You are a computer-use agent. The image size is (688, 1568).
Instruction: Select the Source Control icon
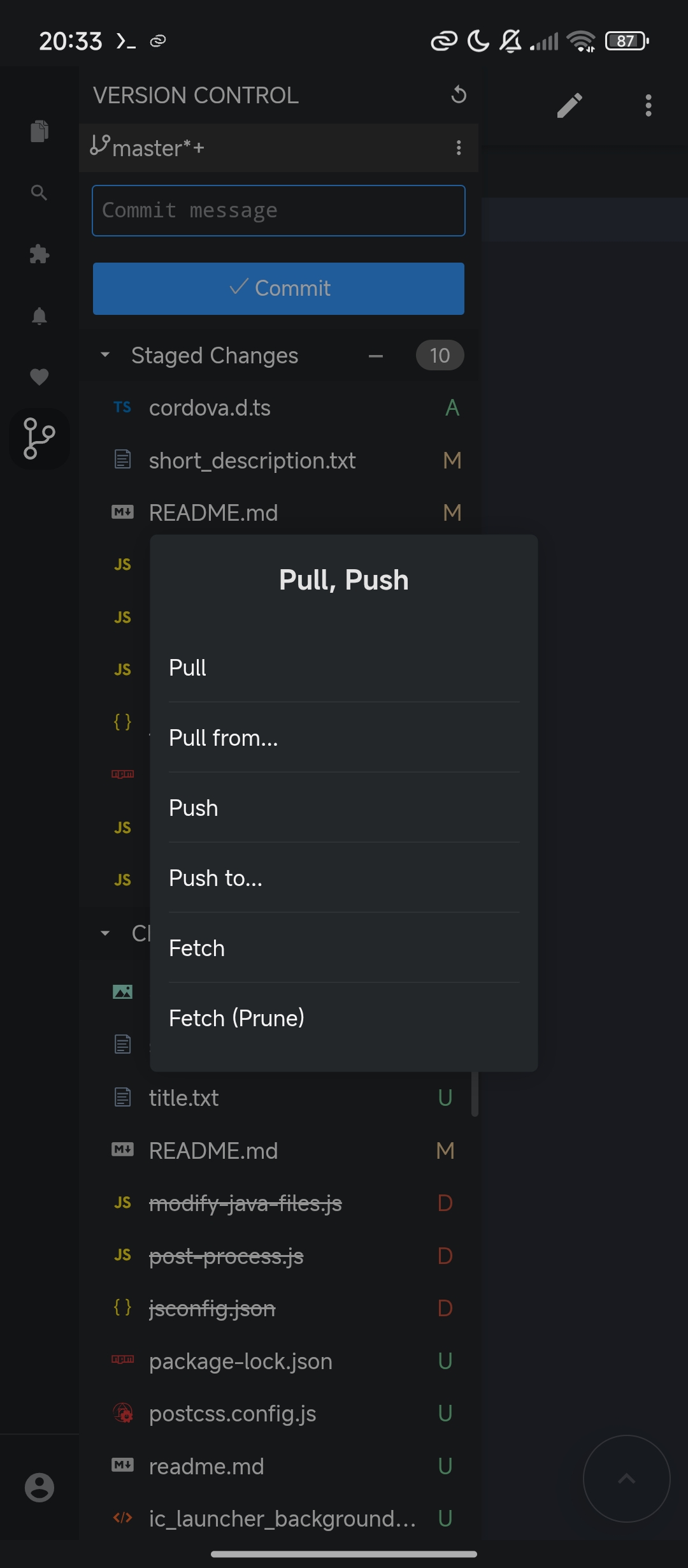coord(39,438)
